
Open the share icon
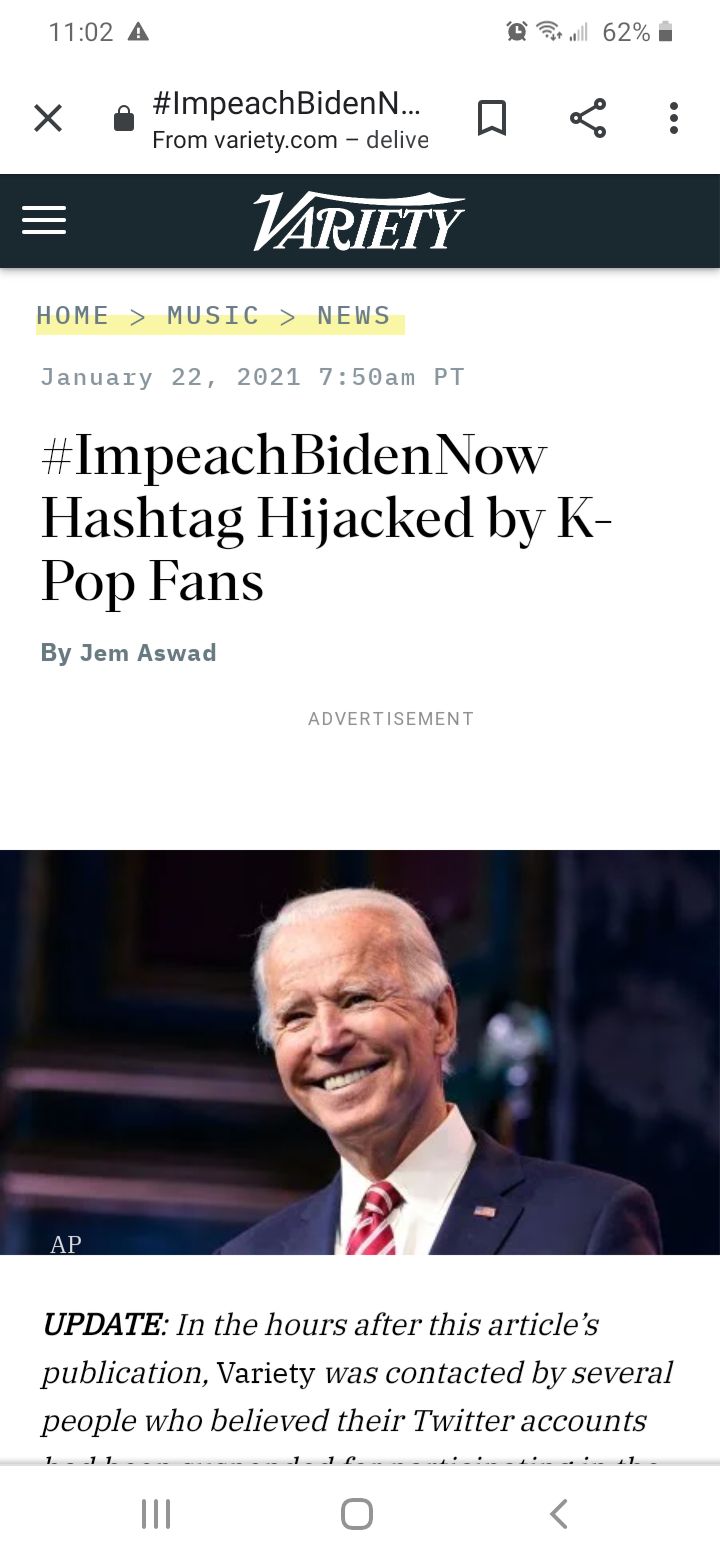588,118
